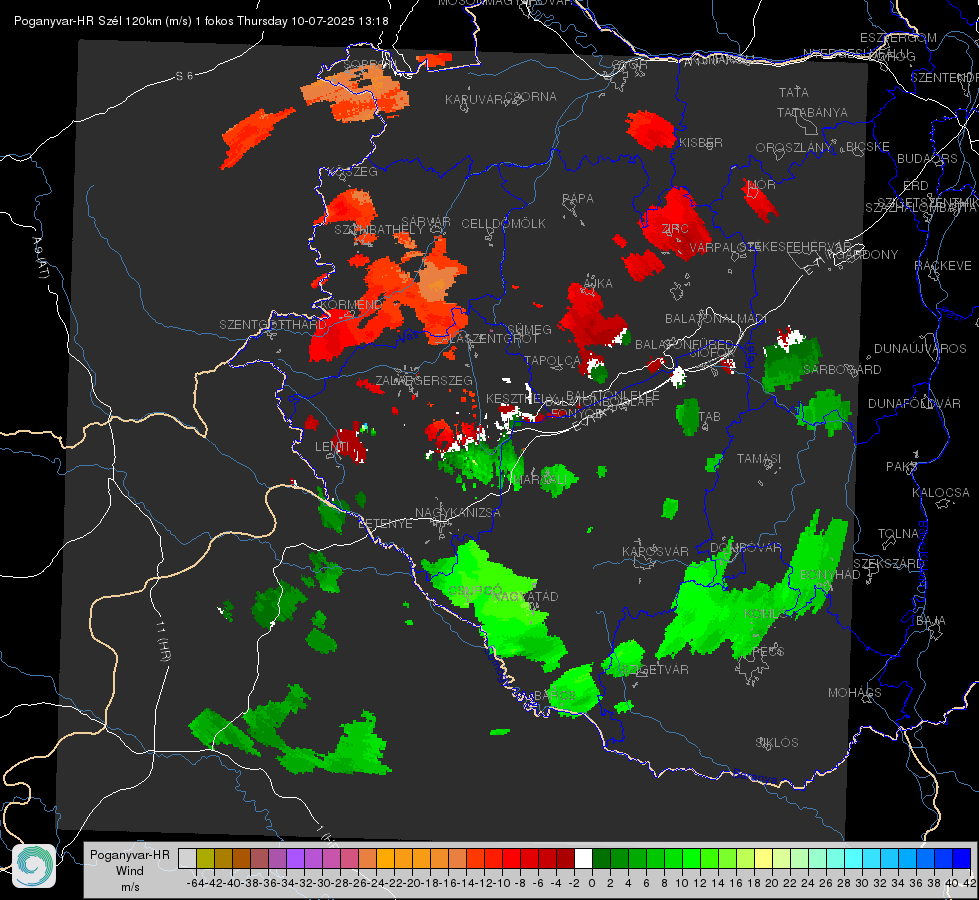Viewport: 979px width, 900px height.
Task: Click the BALATONALMADI label
Action: [x=716, y=319]
